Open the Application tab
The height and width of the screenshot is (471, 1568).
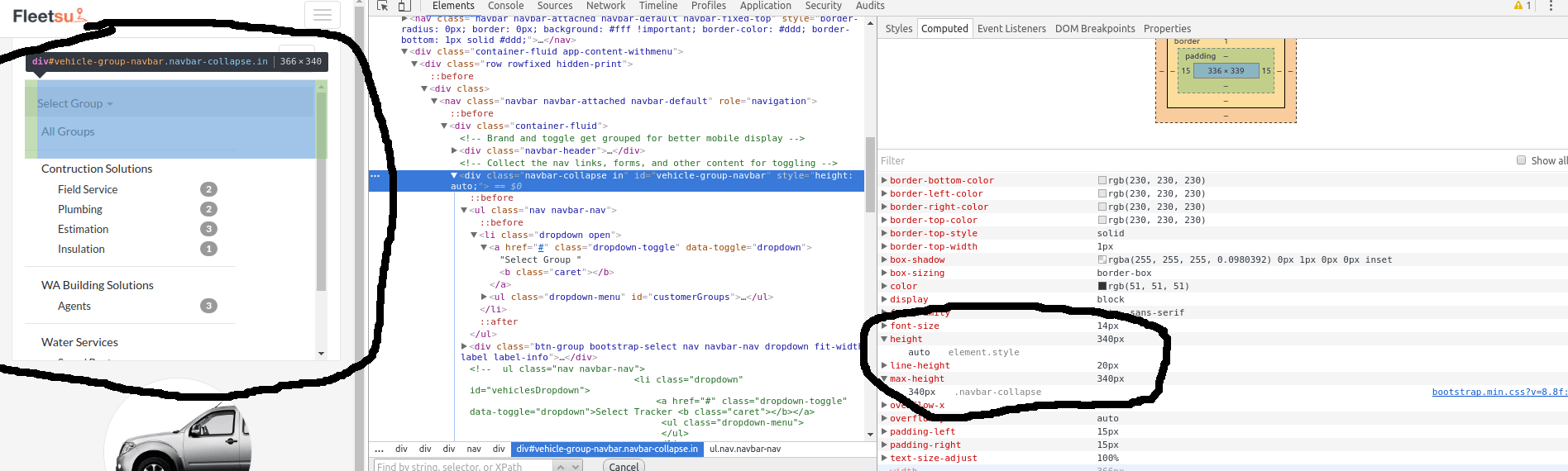coord(766,6)
